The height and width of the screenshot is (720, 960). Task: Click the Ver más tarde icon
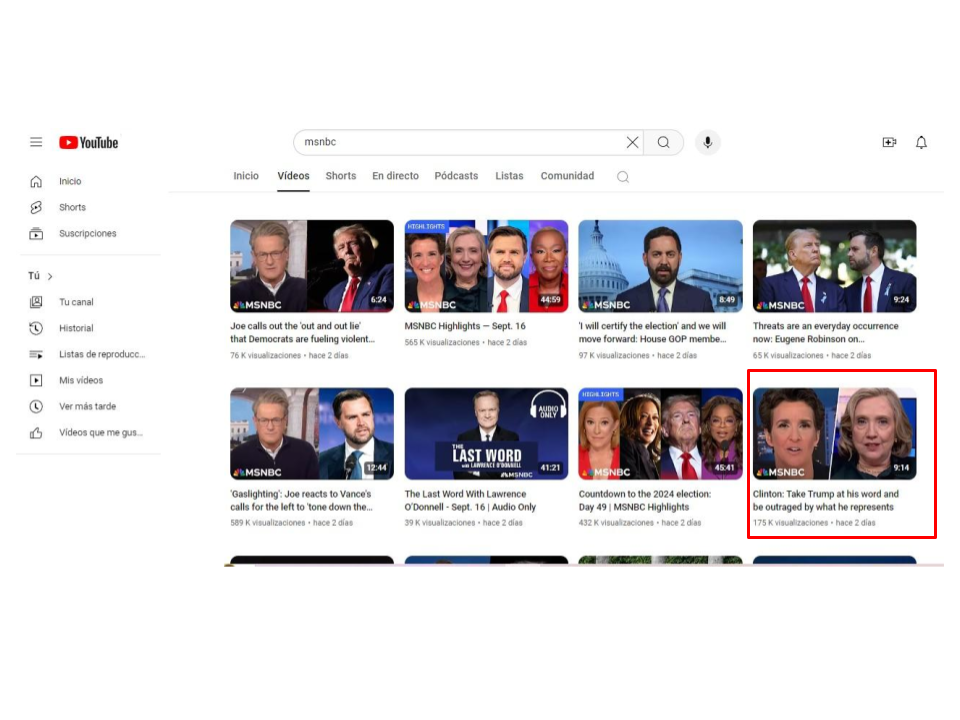pos(36,407)
